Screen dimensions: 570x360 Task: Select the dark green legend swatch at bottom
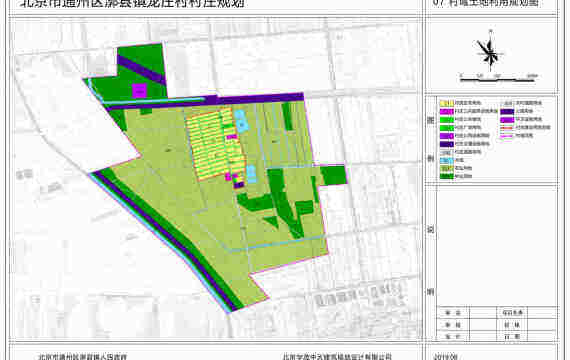(446, 176)
